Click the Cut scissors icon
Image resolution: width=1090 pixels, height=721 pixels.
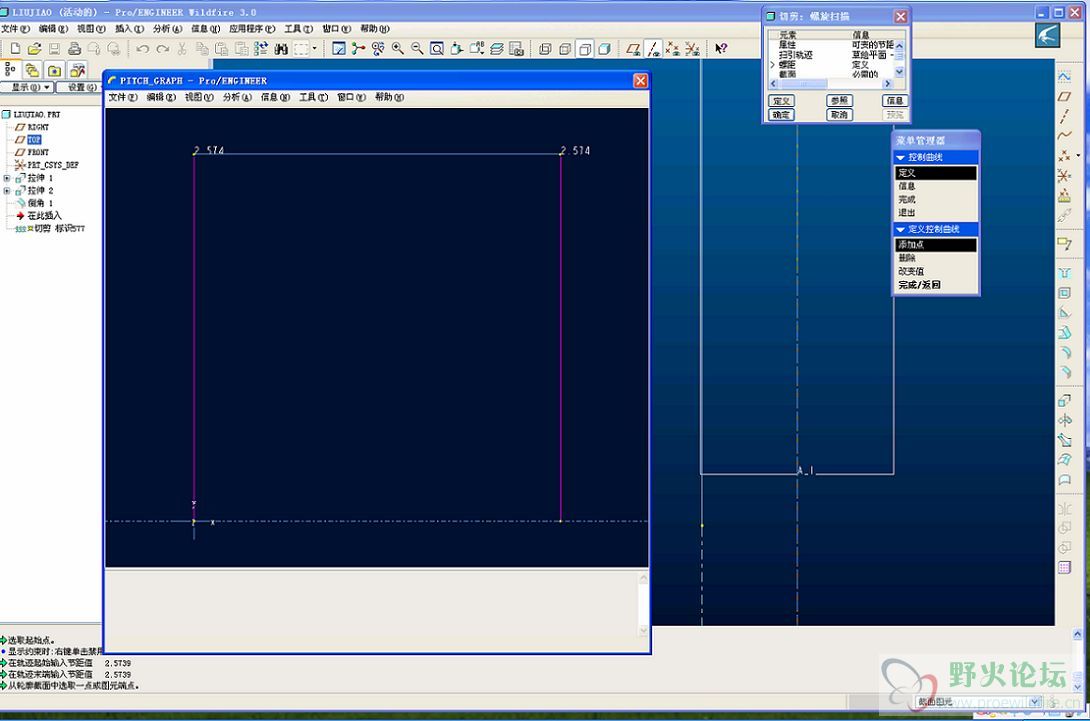point(182,49)
